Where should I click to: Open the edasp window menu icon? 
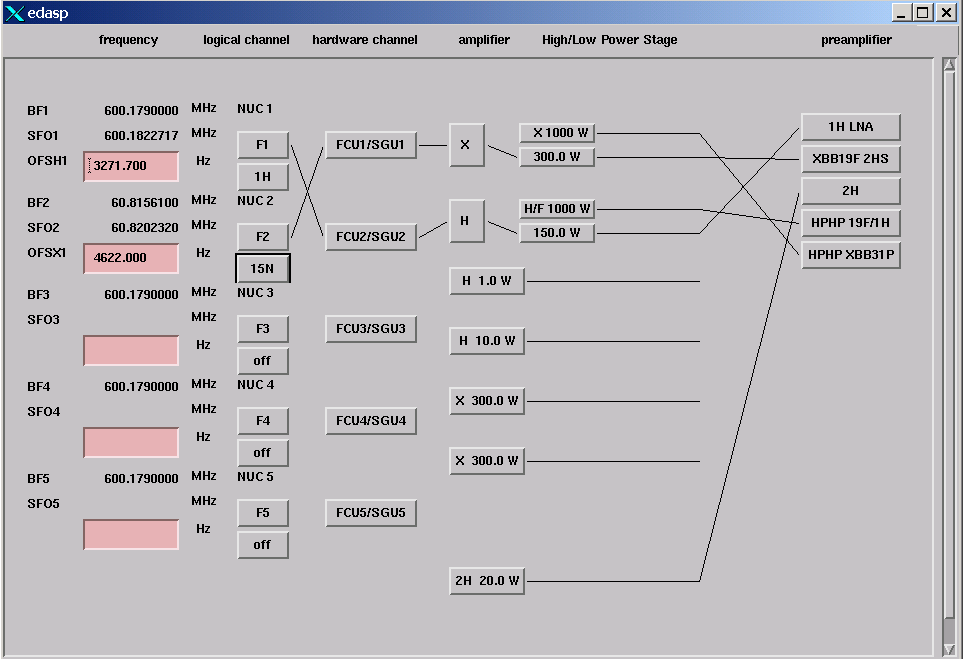pos(13,12)
